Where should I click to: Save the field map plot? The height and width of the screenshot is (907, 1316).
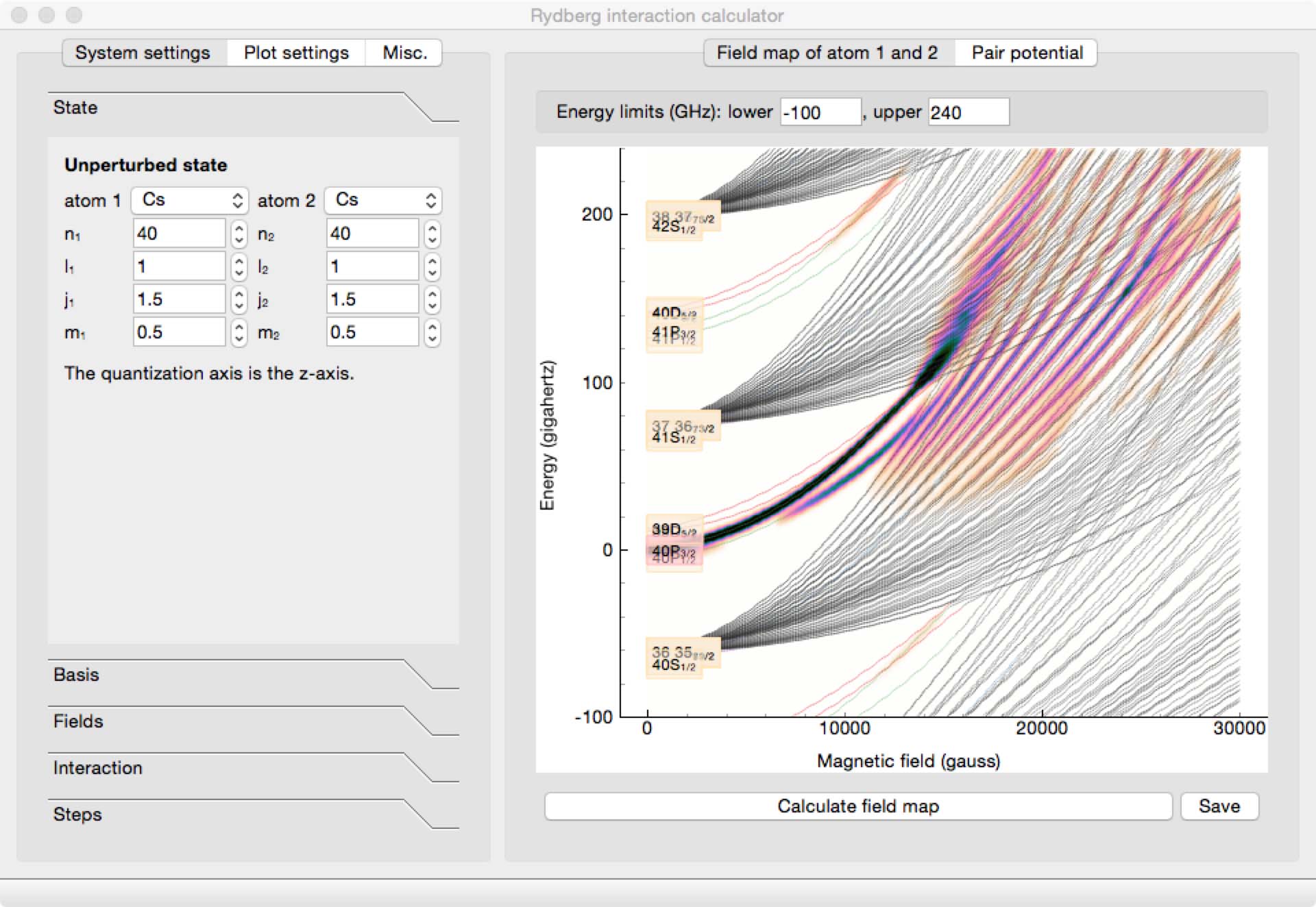(x=1219, y=806)
